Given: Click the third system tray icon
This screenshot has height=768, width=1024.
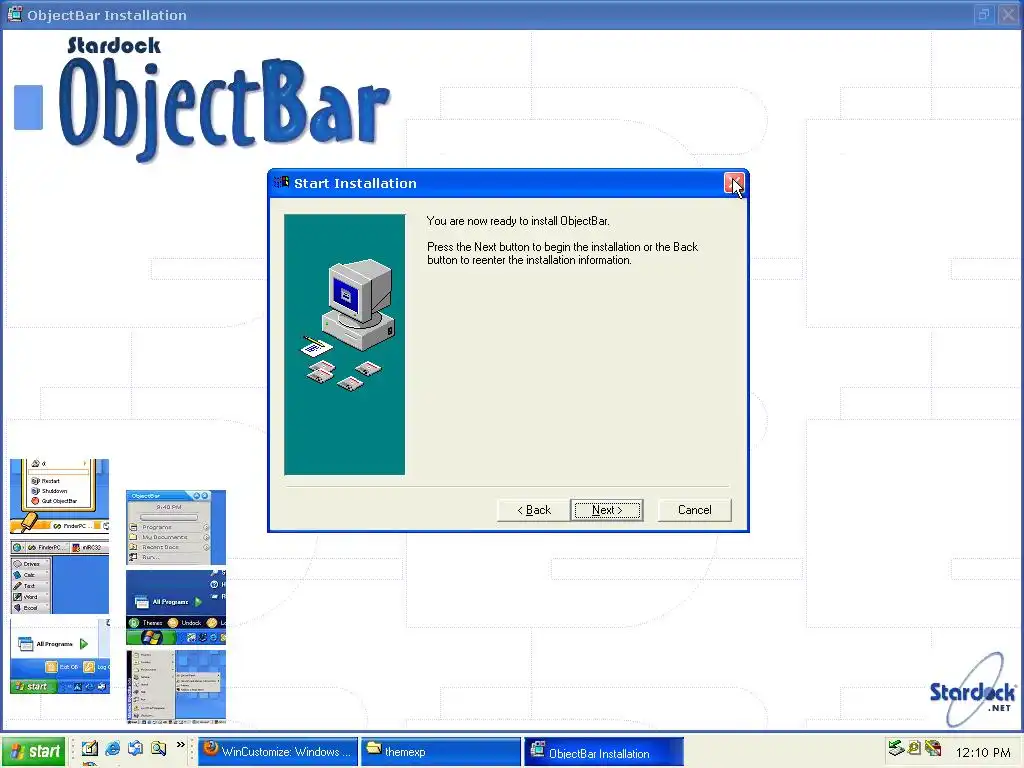Looking at the screenshot, I should [x=933, y=748].
